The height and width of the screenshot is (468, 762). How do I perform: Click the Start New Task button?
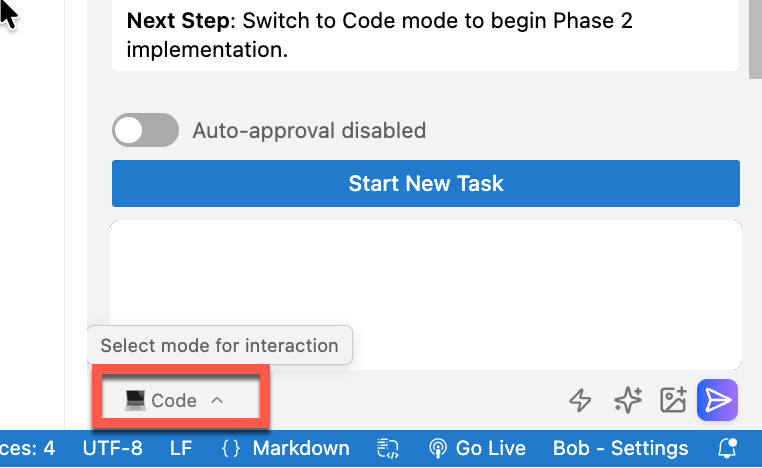(x=425, y=184)
